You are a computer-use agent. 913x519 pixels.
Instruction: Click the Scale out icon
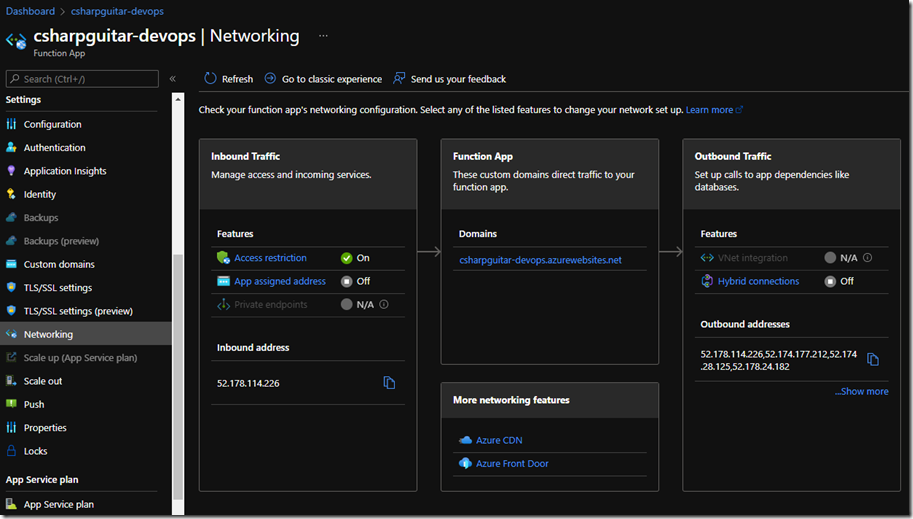point(11,380)
